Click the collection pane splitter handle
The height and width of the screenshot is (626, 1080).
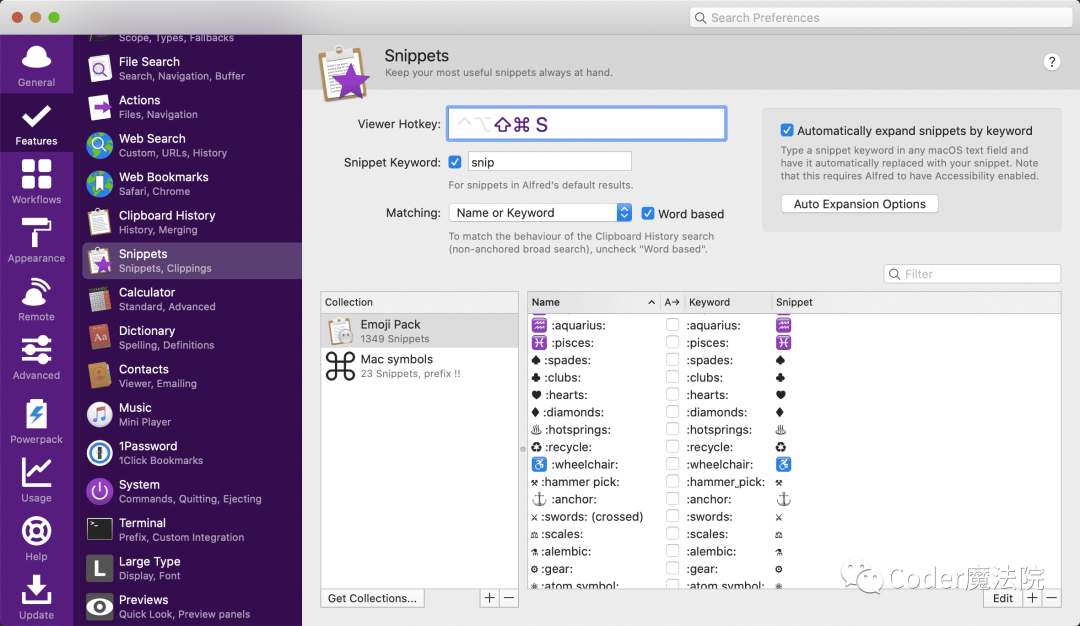coord(523,449)
